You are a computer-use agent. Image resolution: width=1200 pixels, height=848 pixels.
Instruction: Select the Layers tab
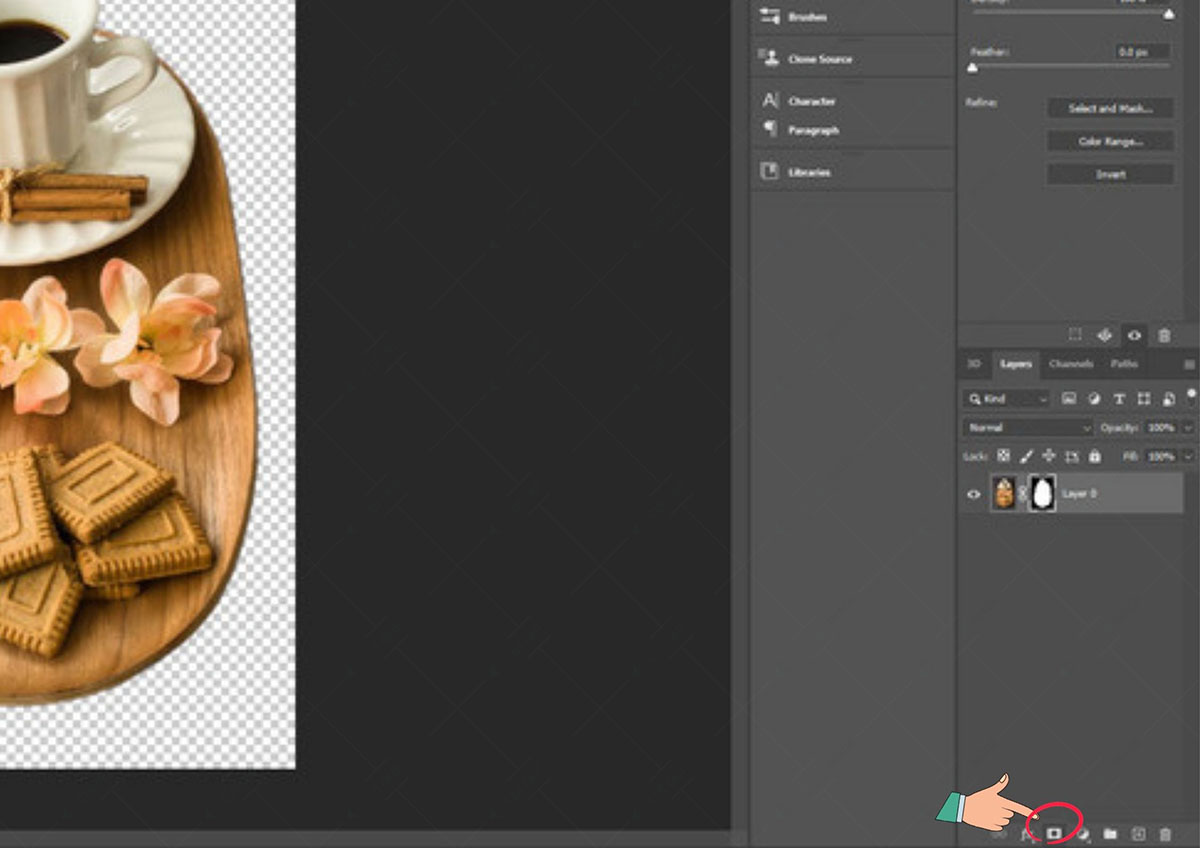(1016, 364)
